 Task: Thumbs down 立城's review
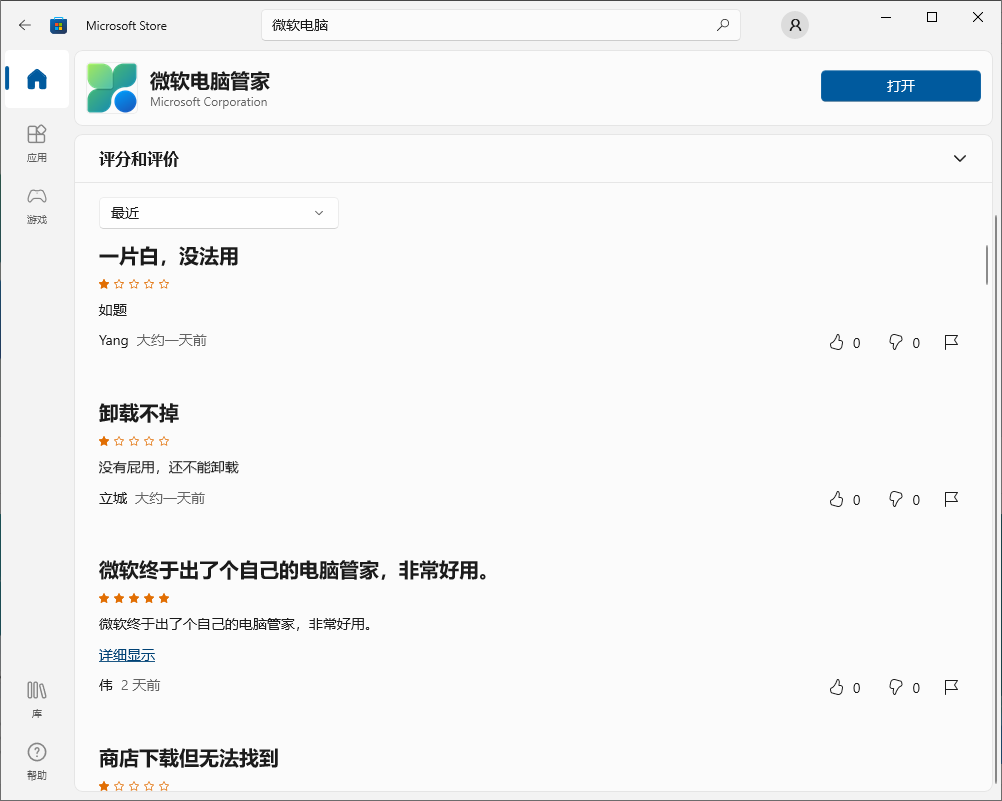(897, 499)
